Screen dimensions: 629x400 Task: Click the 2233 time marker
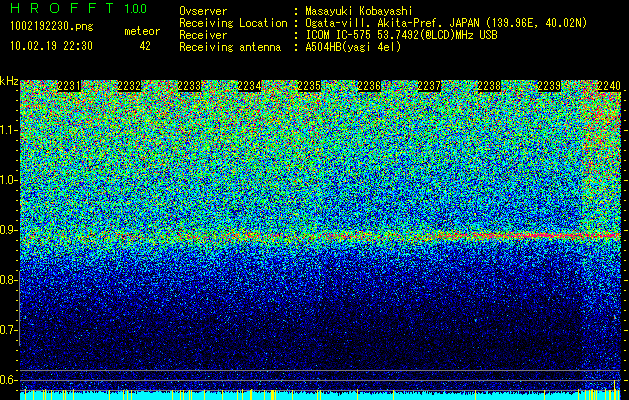coord(189,86)
